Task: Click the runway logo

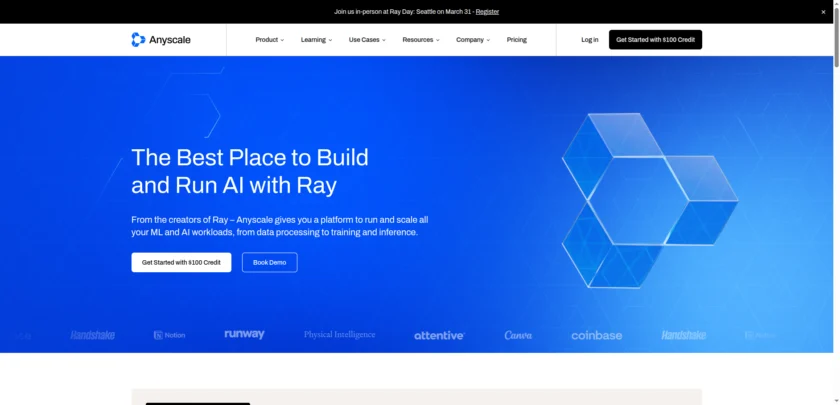Action: 244,334
